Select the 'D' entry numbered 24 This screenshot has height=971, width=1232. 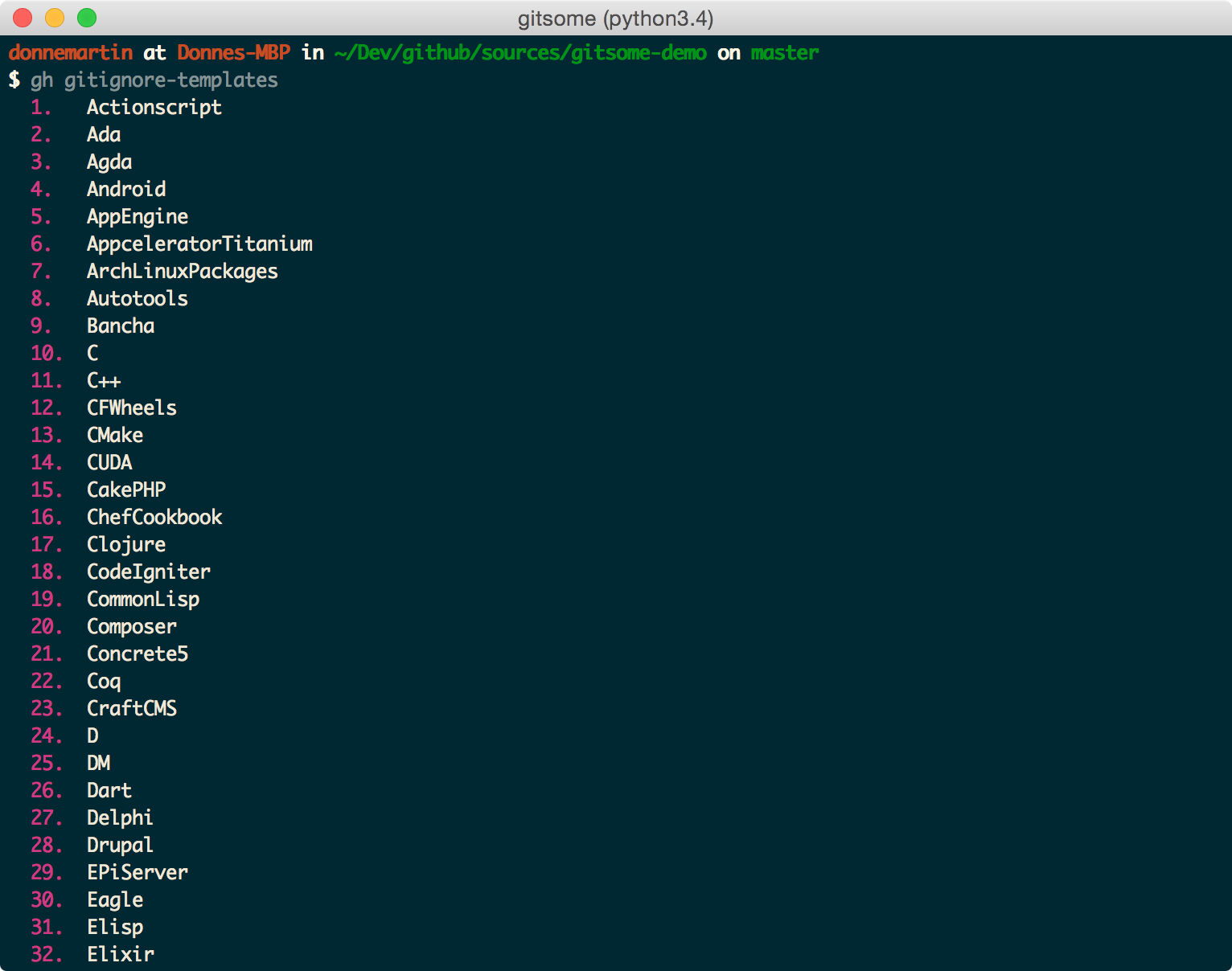click(x=92, y=736)
